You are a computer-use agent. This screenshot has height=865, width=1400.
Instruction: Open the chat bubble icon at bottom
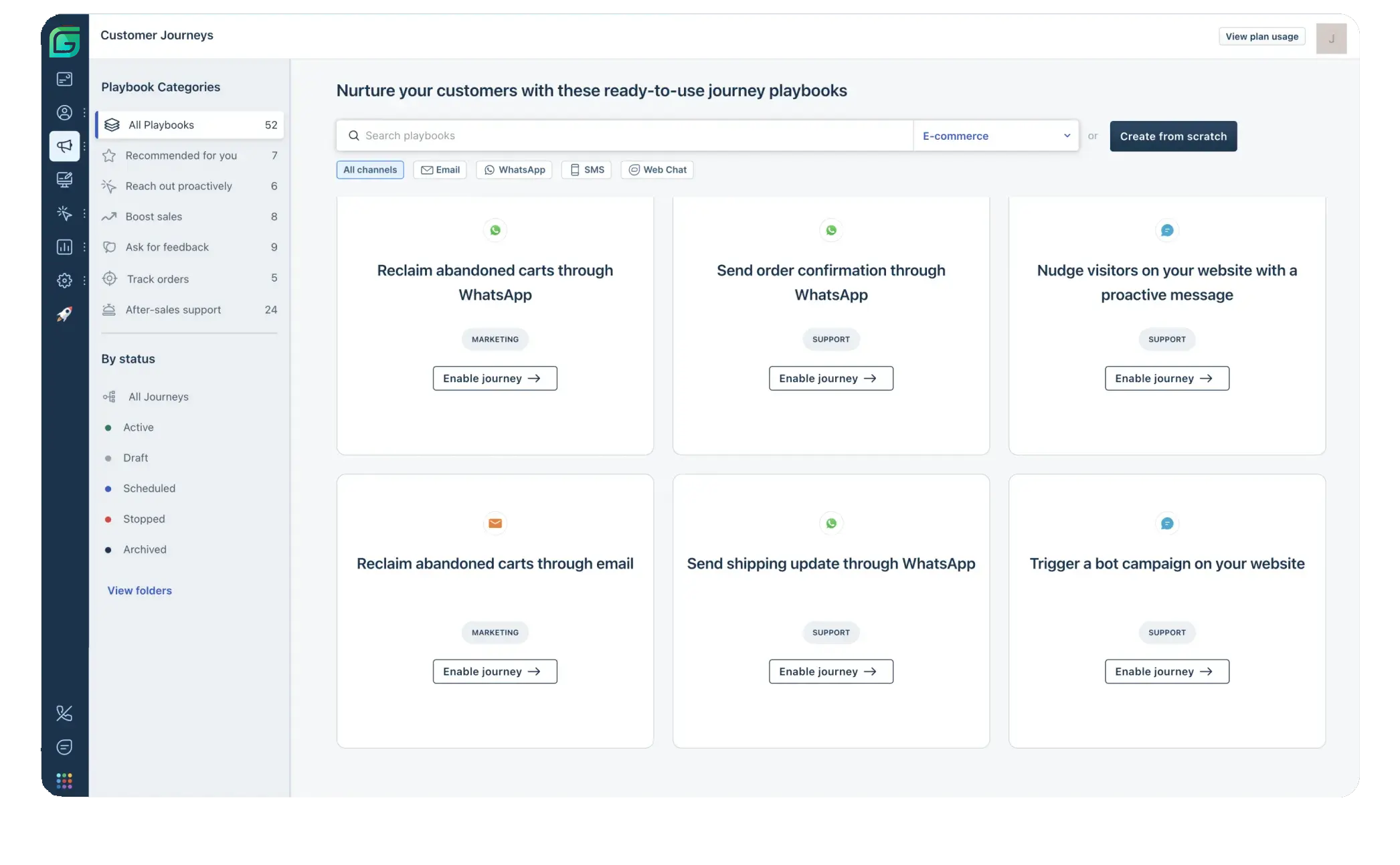pyautogui.click(x=64, y=747)
